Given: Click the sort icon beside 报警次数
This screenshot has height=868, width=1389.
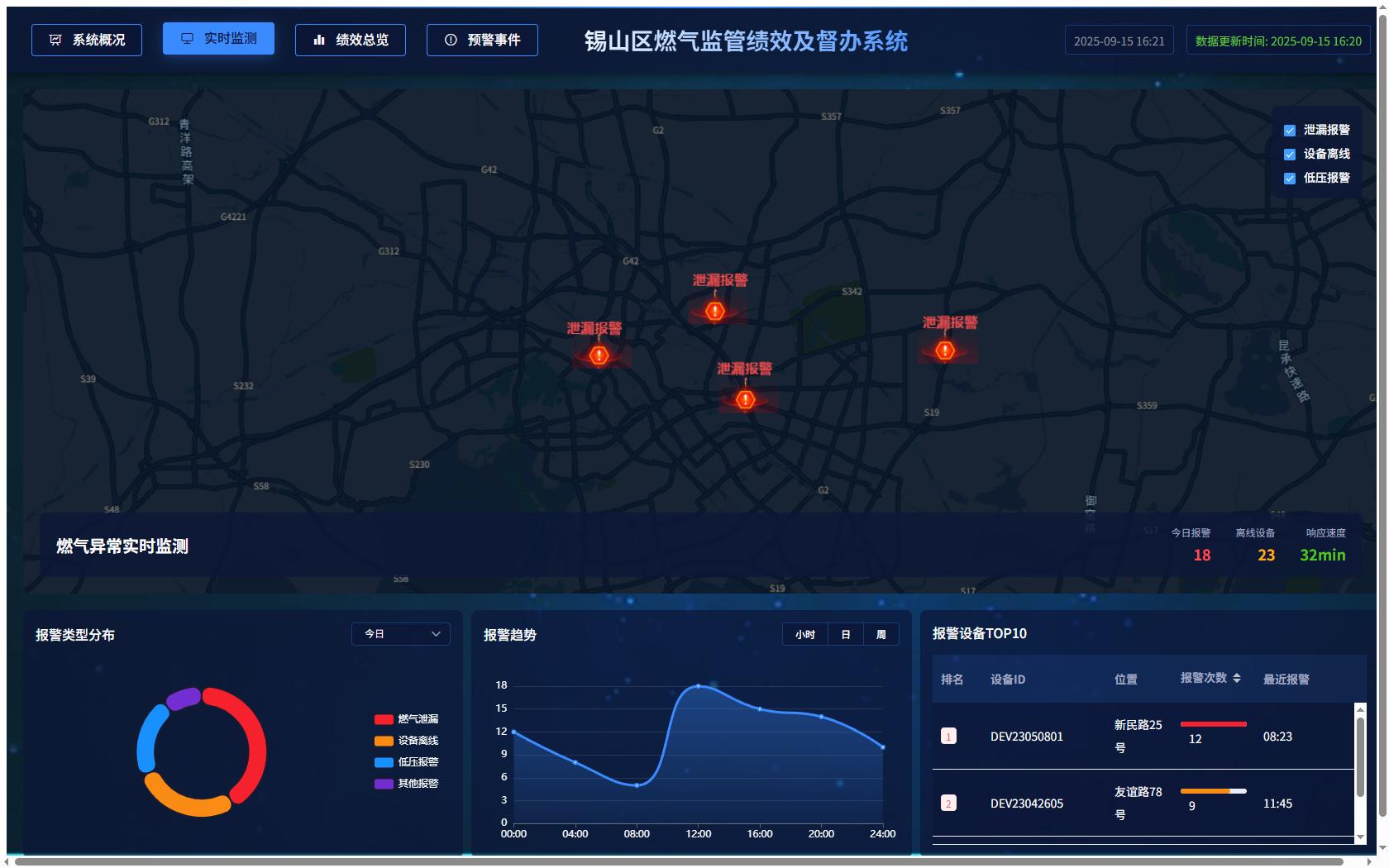Looking at the screenshot, I should click(1237, 678).
